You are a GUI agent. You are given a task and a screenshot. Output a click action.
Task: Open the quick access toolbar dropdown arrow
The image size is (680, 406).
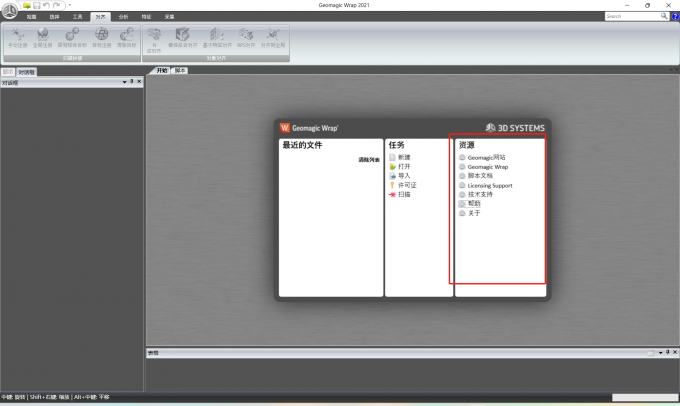click(x=70, y=5)
